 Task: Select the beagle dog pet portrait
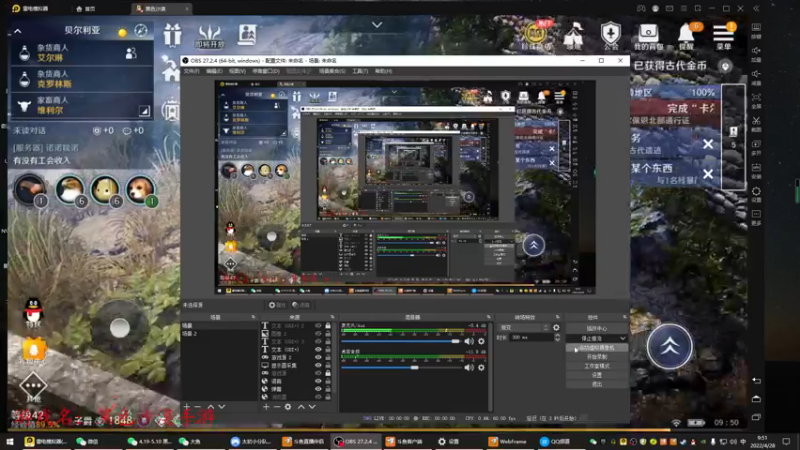[140, 189]
